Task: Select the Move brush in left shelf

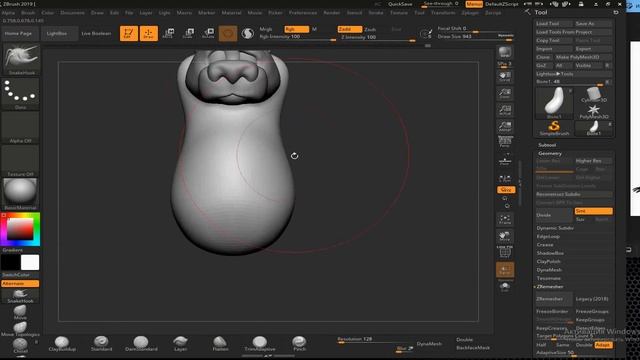Action: point(20,312)
